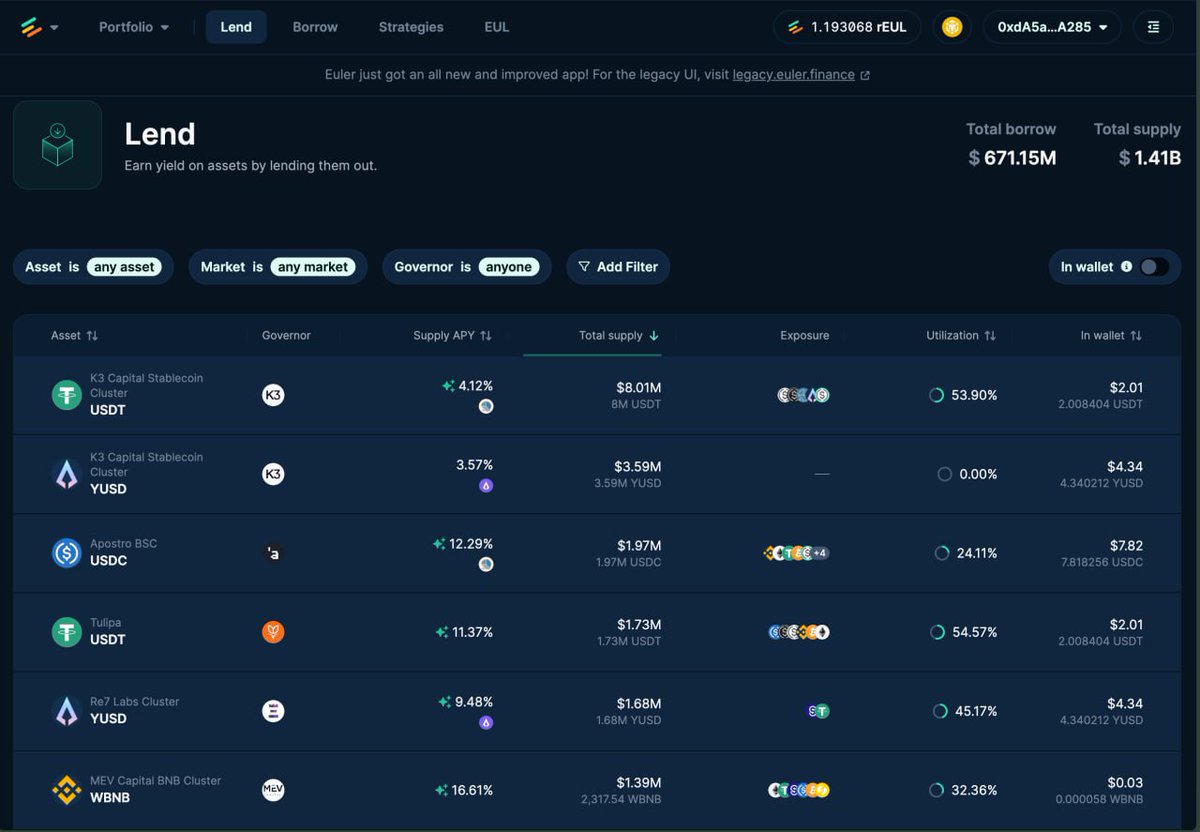Viewport: 1200px width, 832px height.
Task: Click the WBNB token icon in MEV Capital row
Action: point(67,790)
